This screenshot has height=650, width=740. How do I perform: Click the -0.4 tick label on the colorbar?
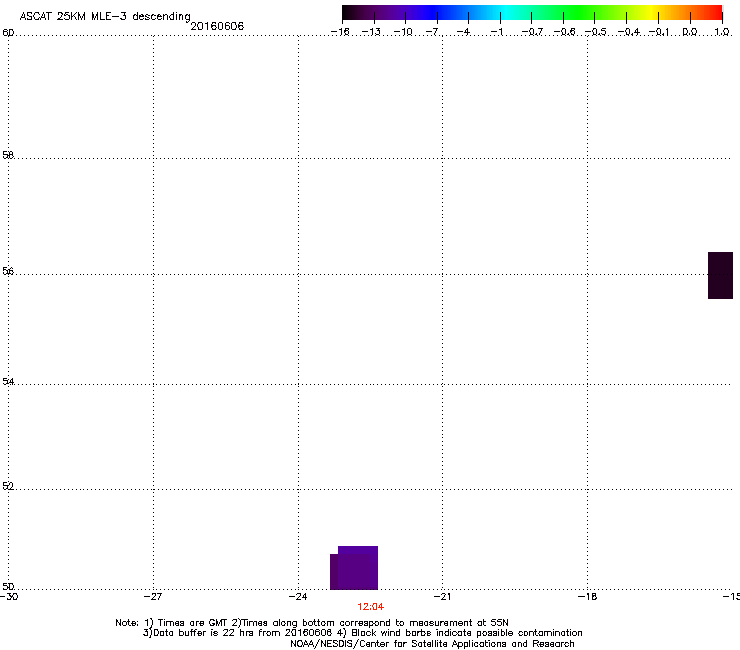(629, 32)
